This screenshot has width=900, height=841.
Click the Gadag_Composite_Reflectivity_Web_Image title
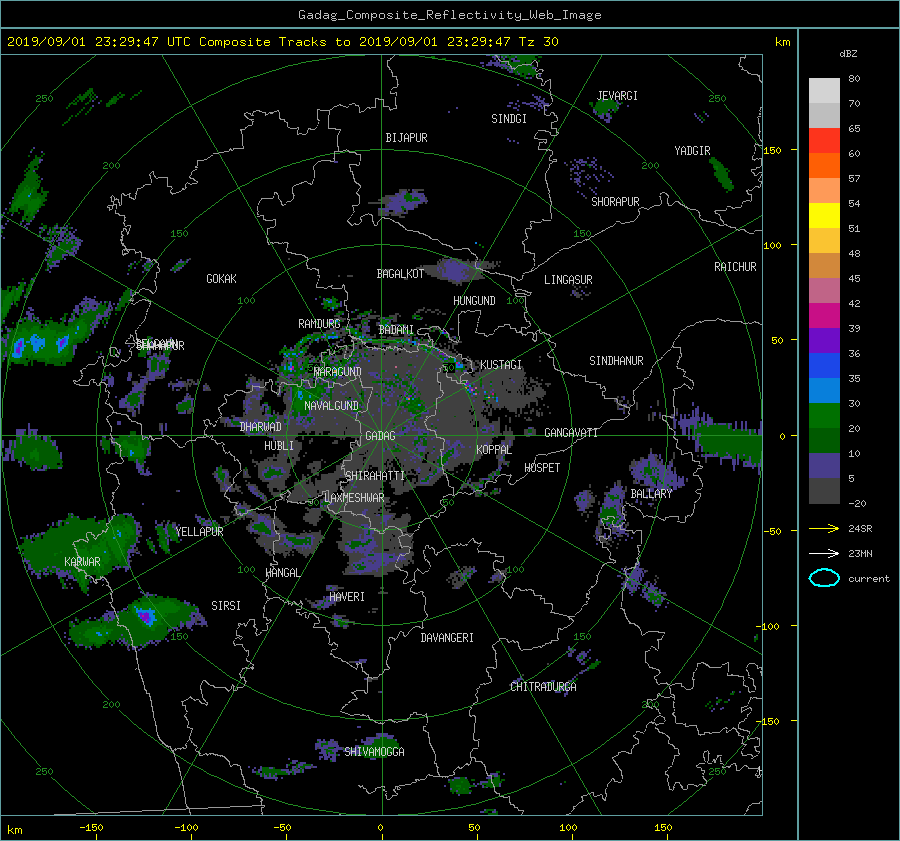point(449,15)
